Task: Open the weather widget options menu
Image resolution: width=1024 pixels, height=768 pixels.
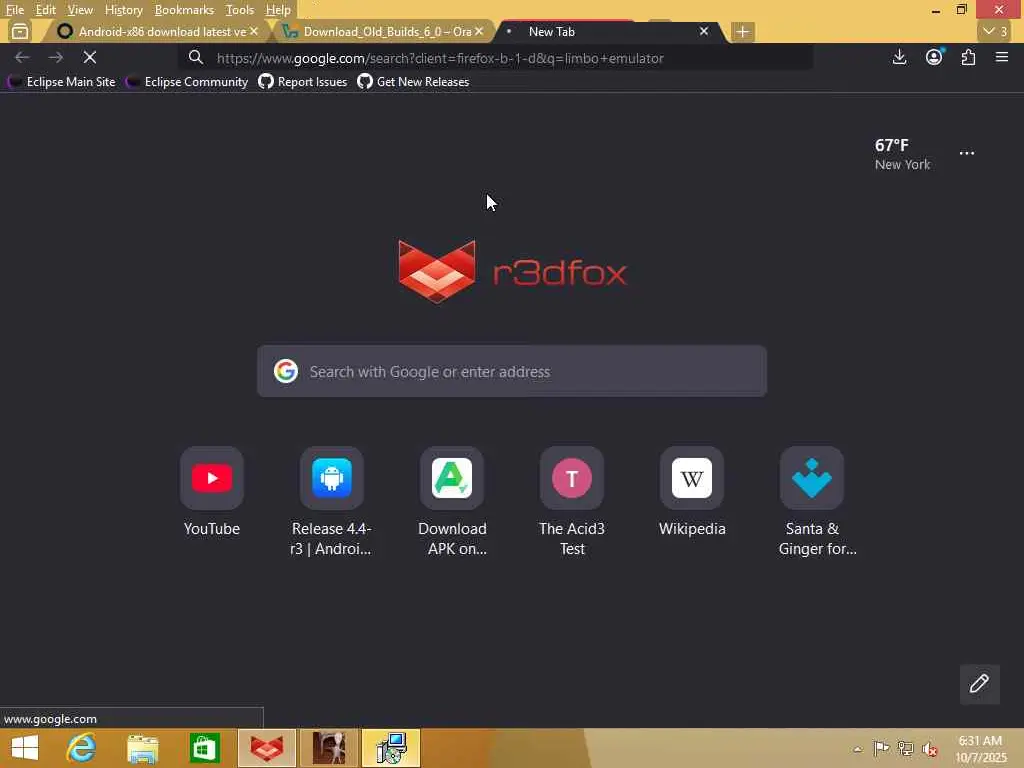Action: 967,153
